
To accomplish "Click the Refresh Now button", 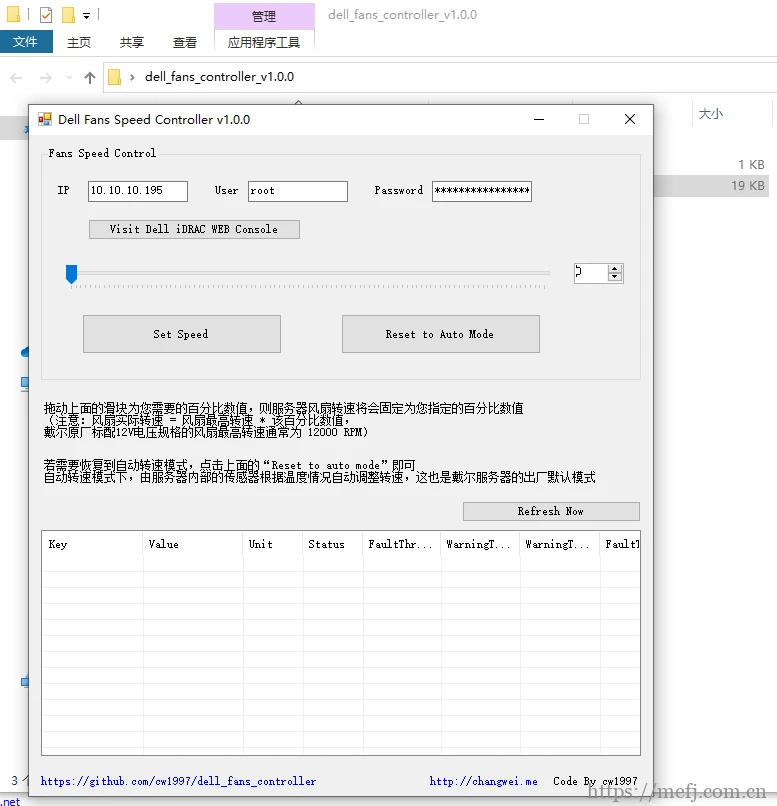I will click(x=551, y=511).
